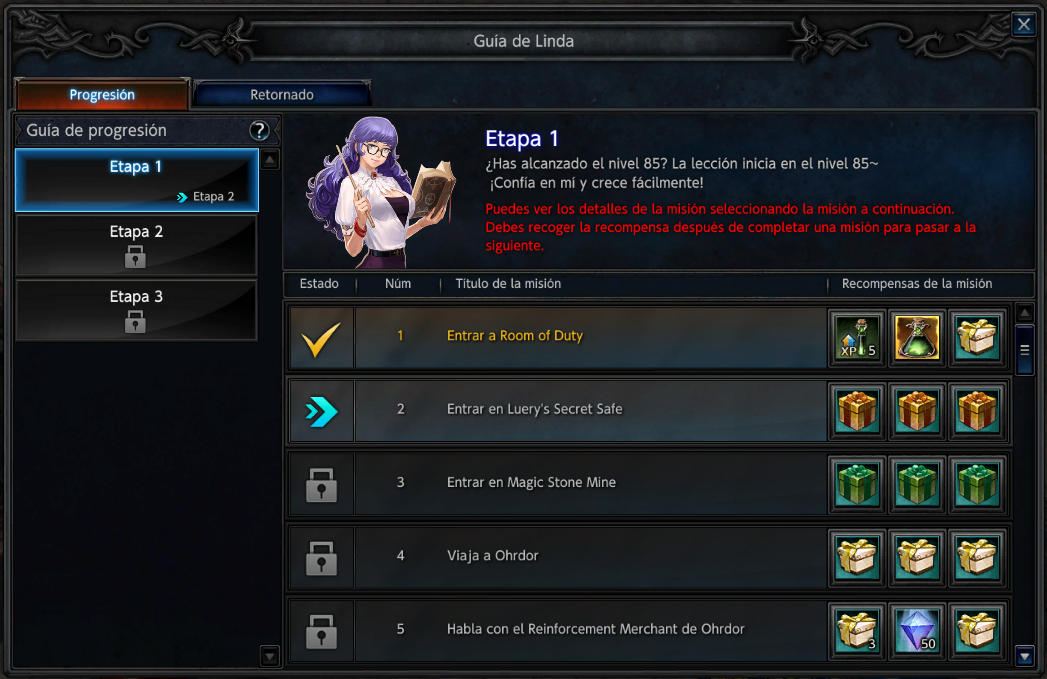The image size is (1047, 679).
Task: Click the up arrow of stage list scrollbar
Action: [x=270, y=160]
